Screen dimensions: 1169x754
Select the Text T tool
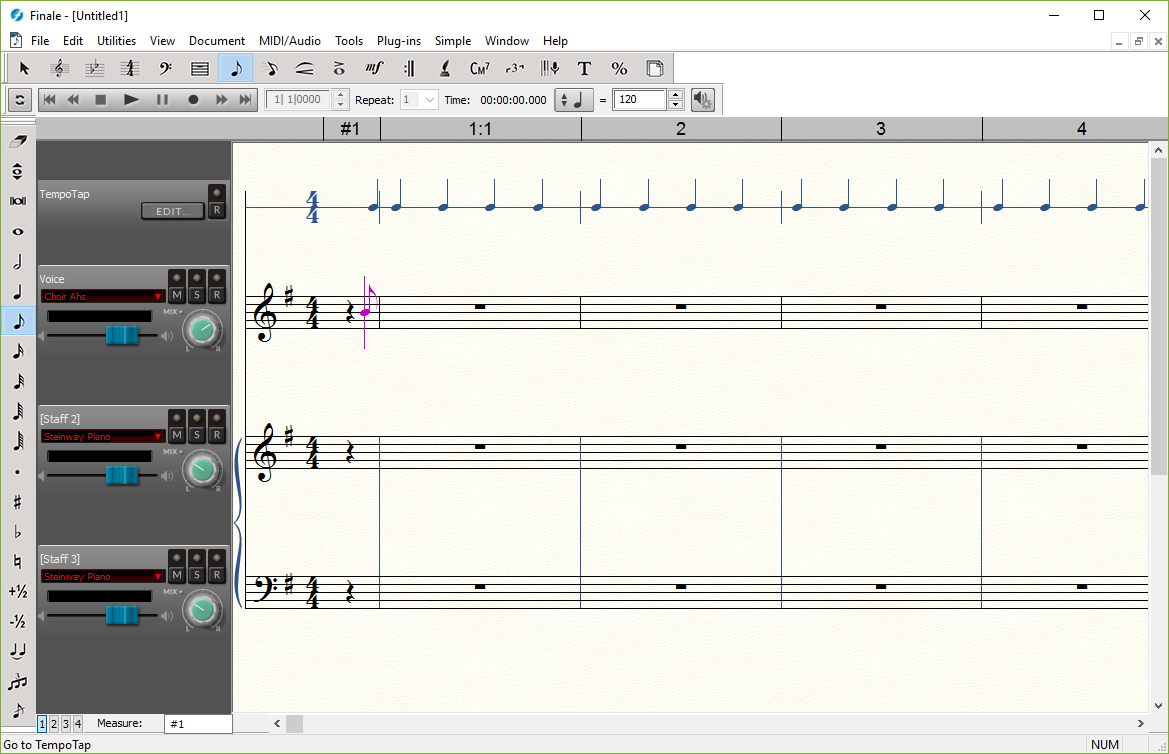584,69
